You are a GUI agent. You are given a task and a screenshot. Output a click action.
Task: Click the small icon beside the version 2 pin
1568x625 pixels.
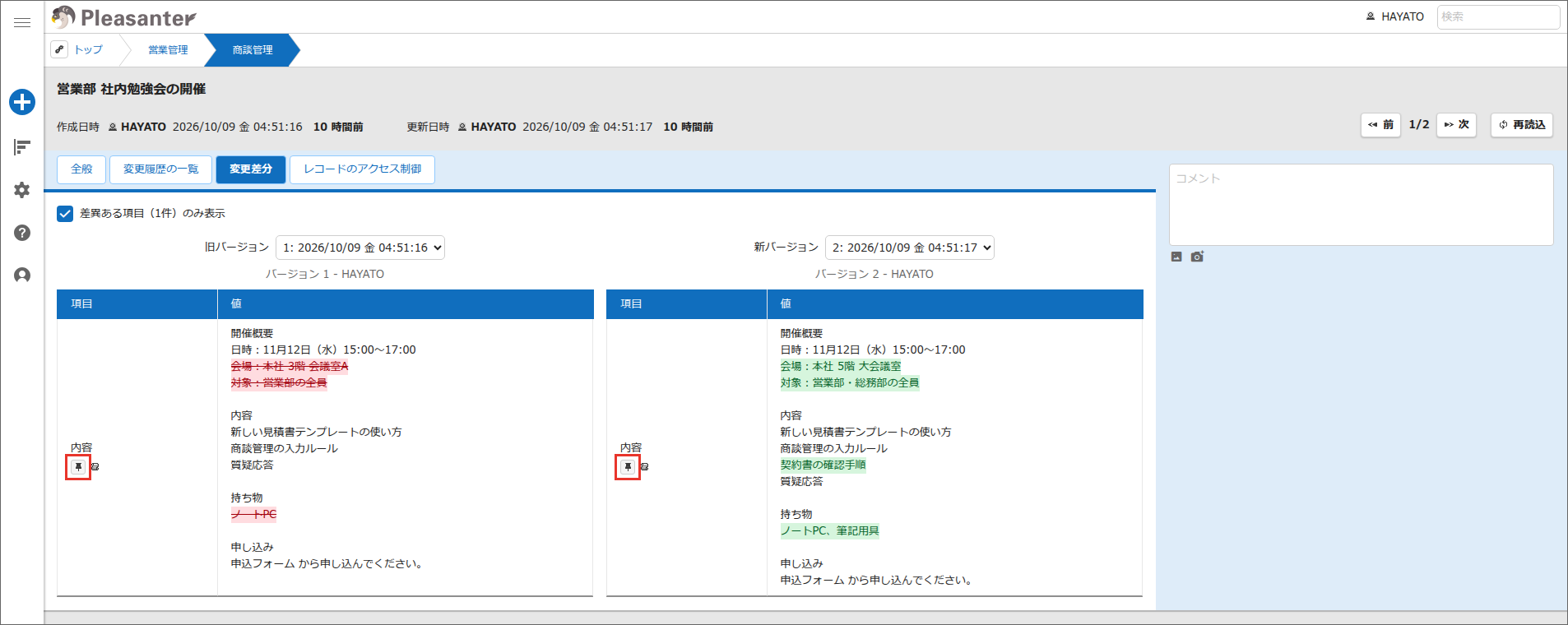coord(644,466)
